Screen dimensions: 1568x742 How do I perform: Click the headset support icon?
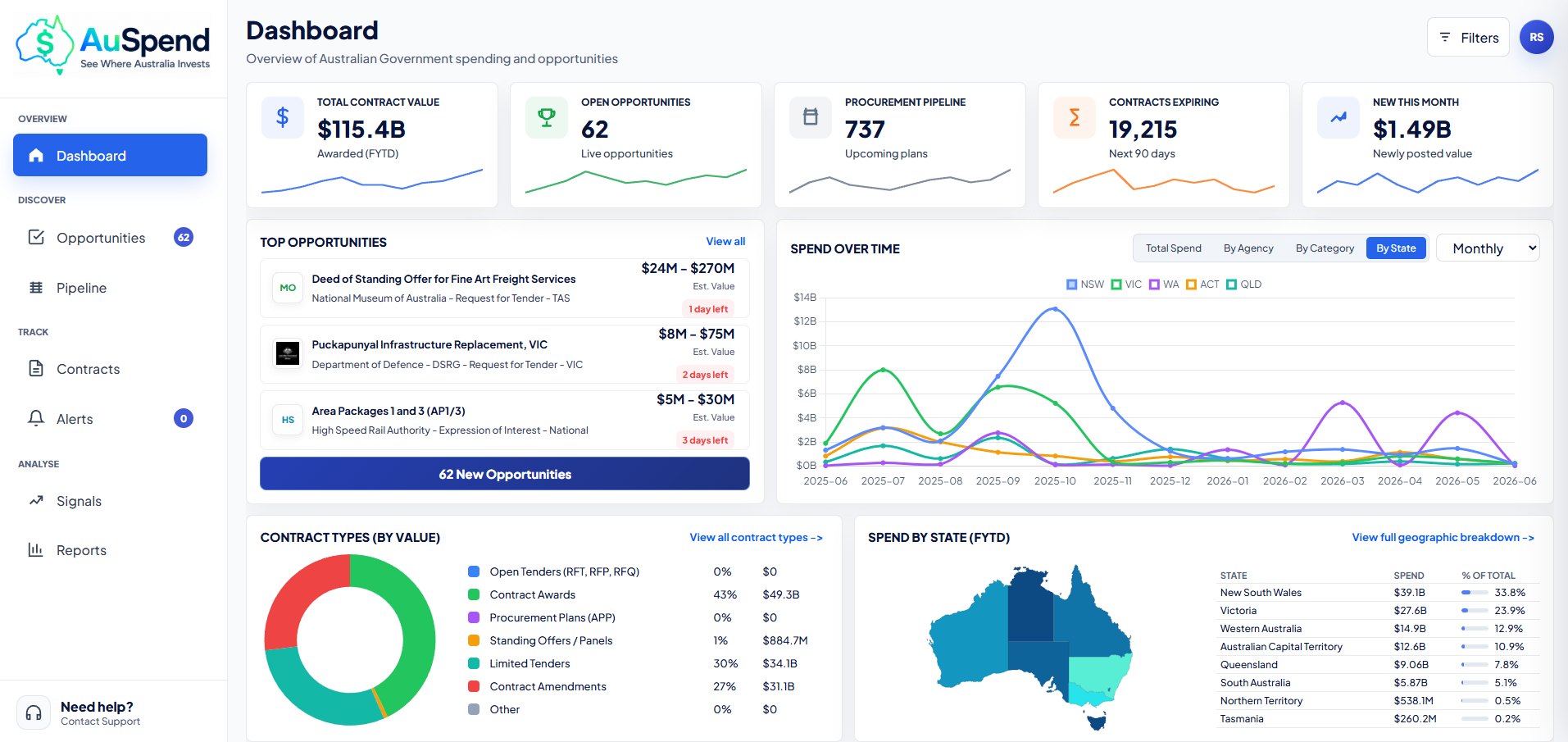tap(34, 712)
